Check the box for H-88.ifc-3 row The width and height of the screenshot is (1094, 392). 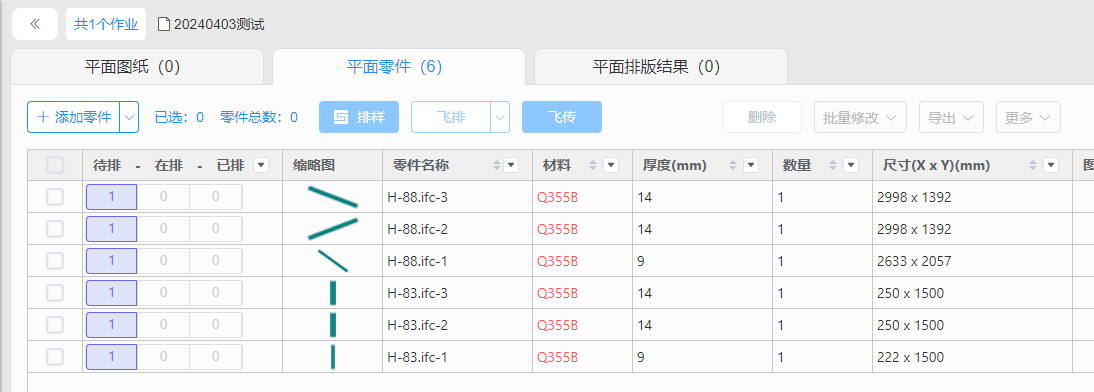pos(54,197)
